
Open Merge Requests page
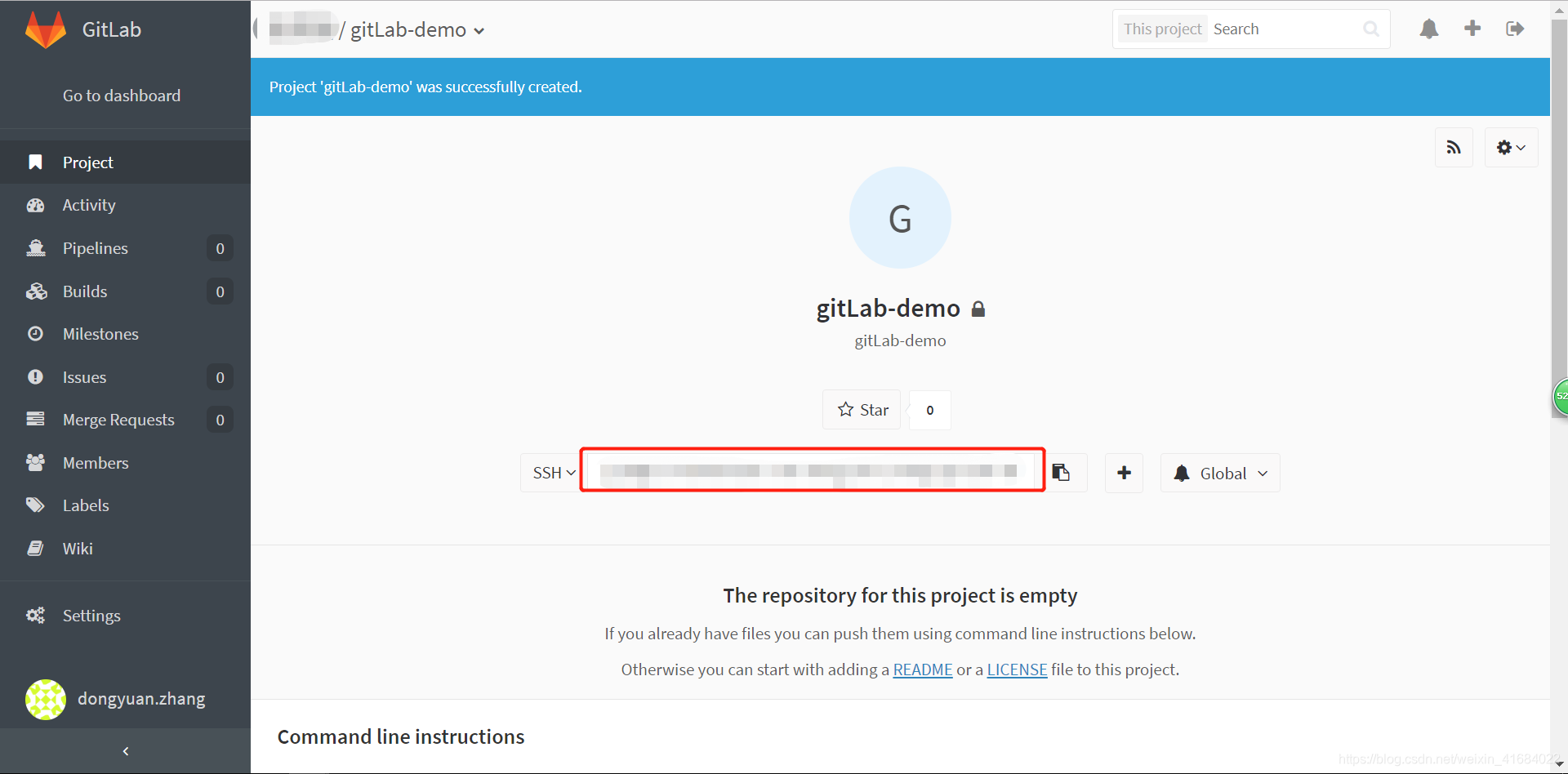click(x=125, y=420)
